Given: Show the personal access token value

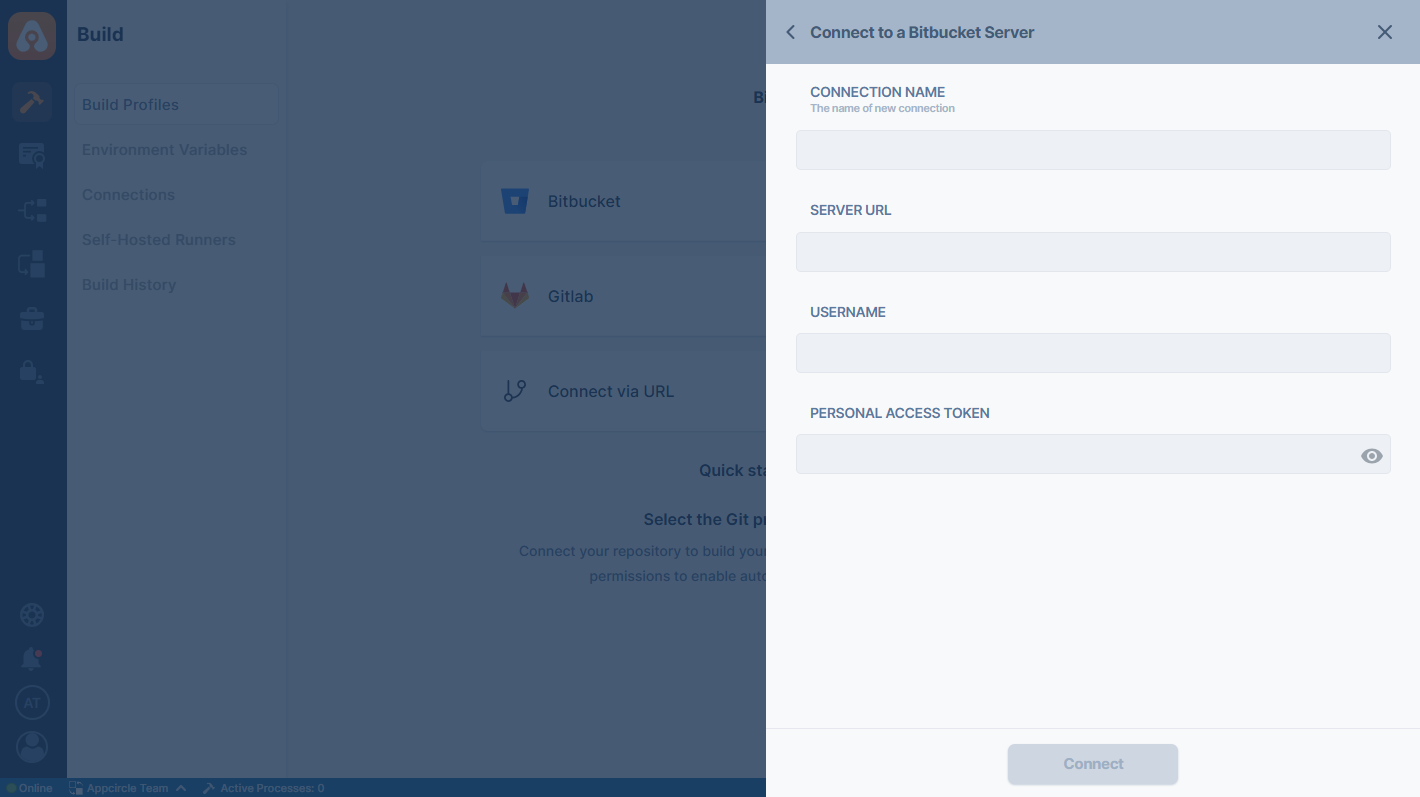Looking at the screenshot, I should pos(1372,456).
